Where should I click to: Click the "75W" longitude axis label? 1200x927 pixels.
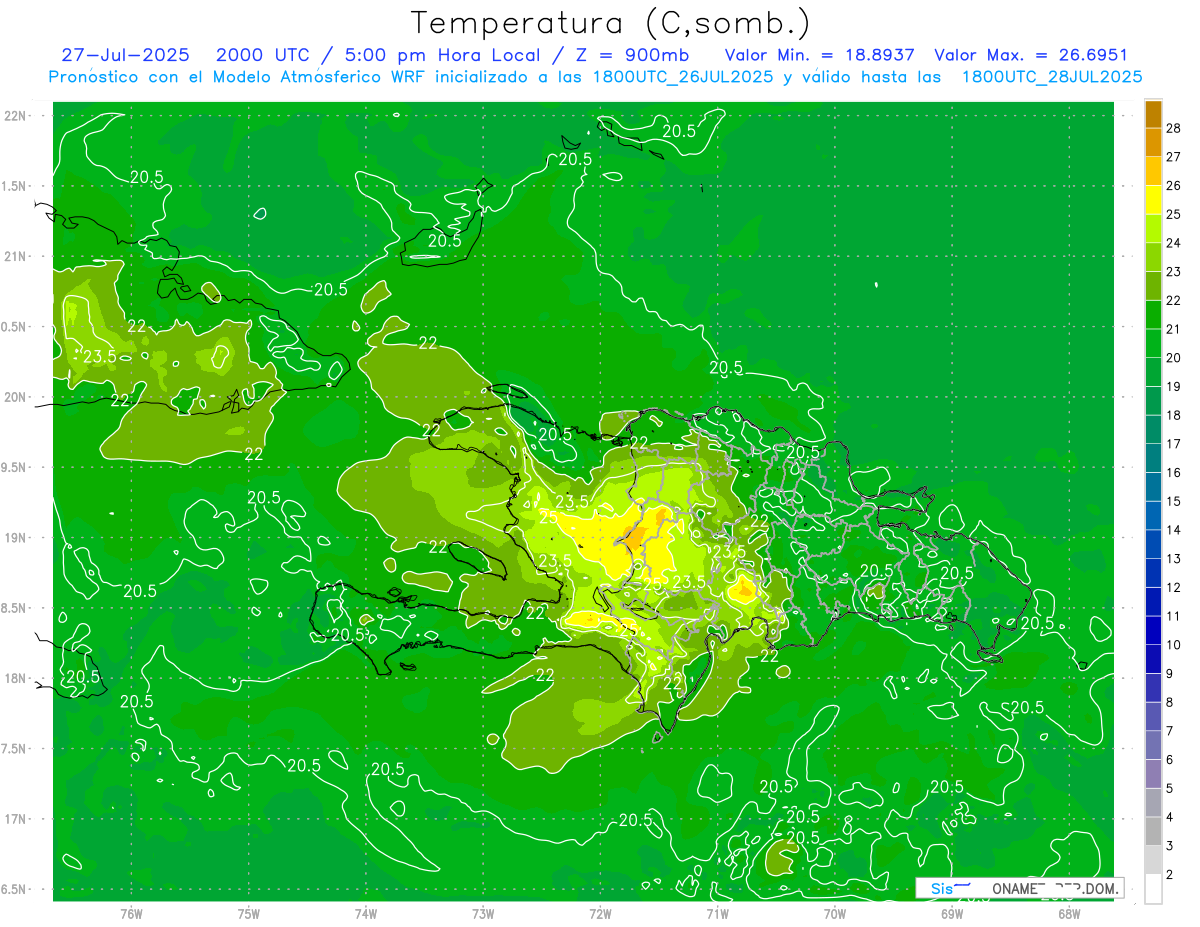pyautogui.click(x=249, y=913)
